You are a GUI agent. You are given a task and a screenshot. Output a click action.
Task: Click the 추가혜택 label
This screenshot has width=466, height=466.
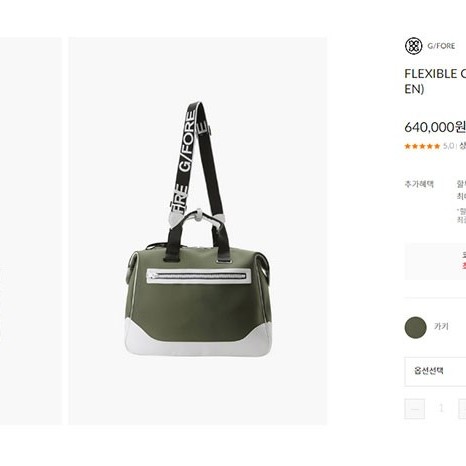point(419,184)
